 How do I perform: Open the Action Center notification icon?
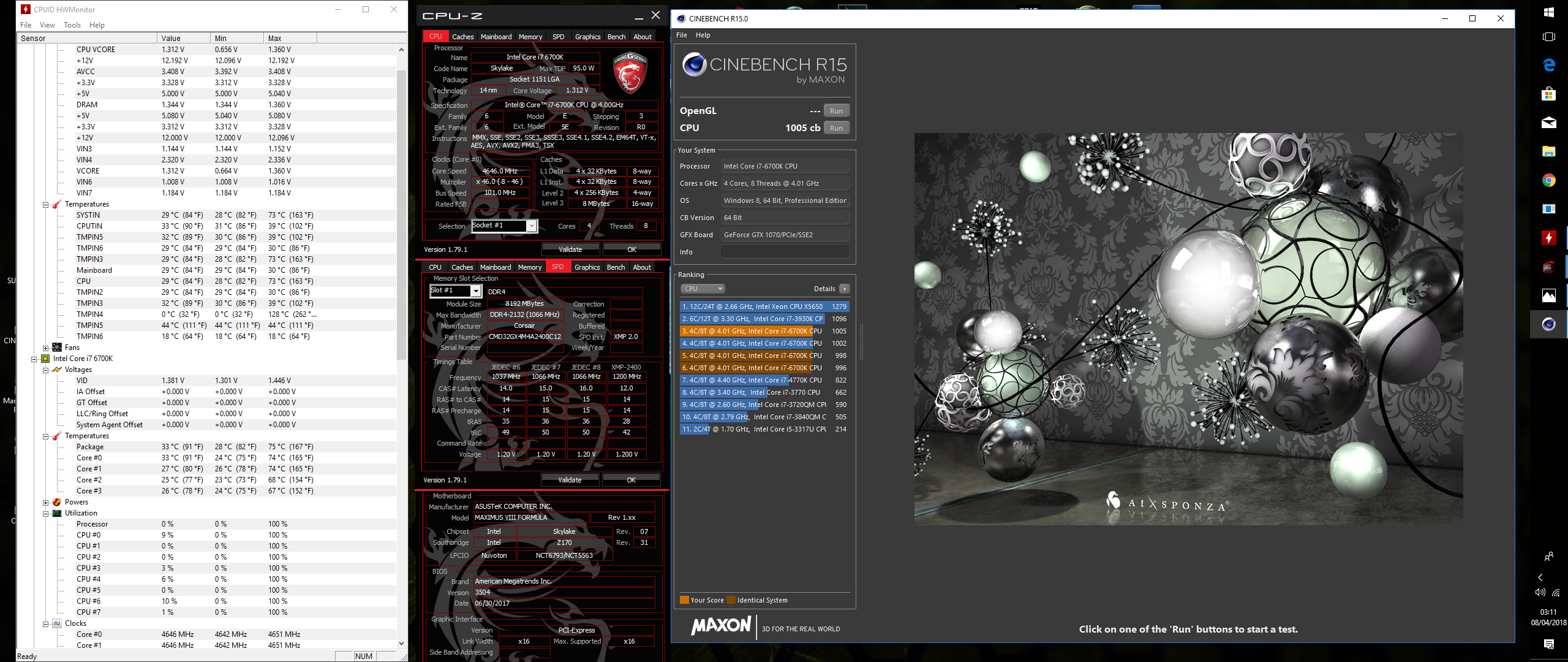click(1549, 644)
